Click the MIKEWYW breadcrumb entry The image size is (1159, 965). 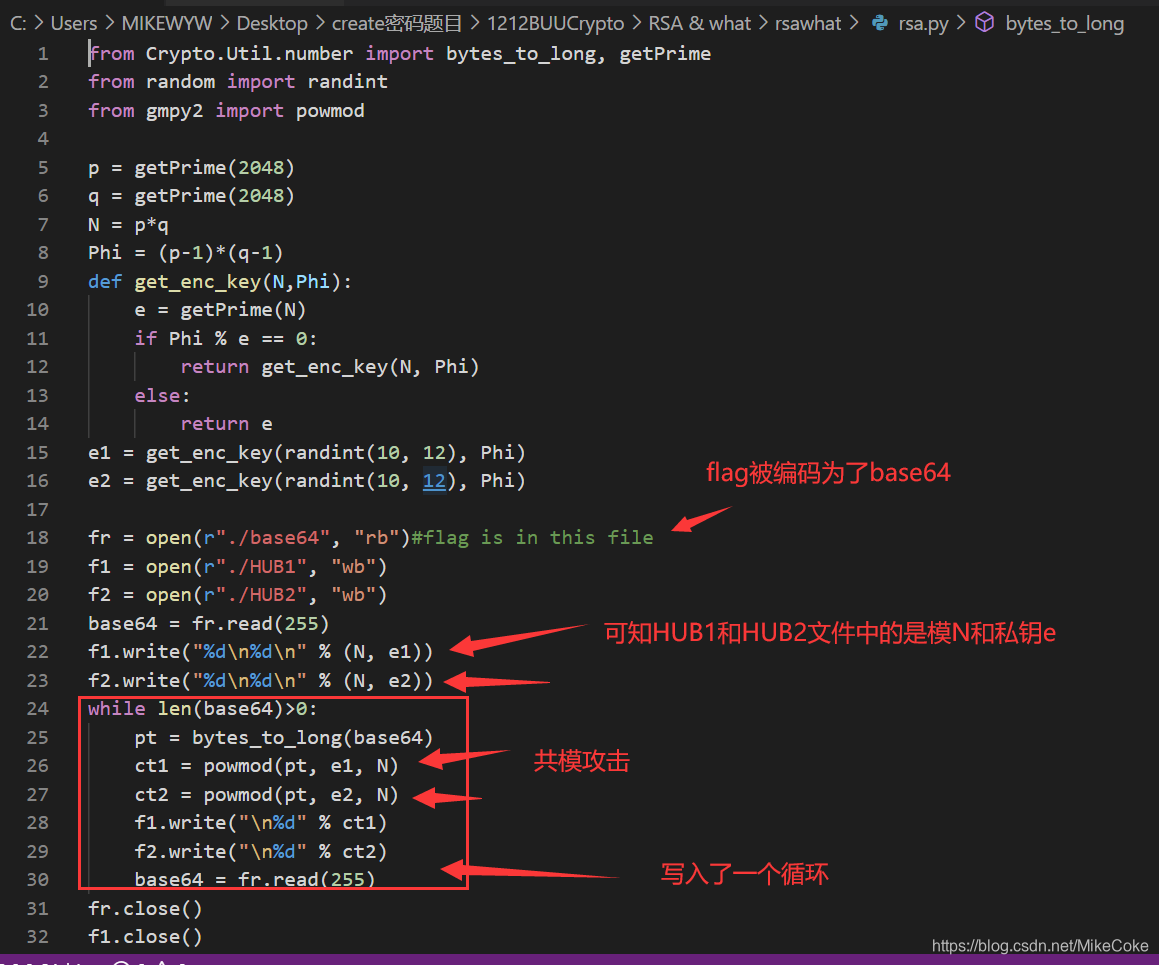coord(166,23)
